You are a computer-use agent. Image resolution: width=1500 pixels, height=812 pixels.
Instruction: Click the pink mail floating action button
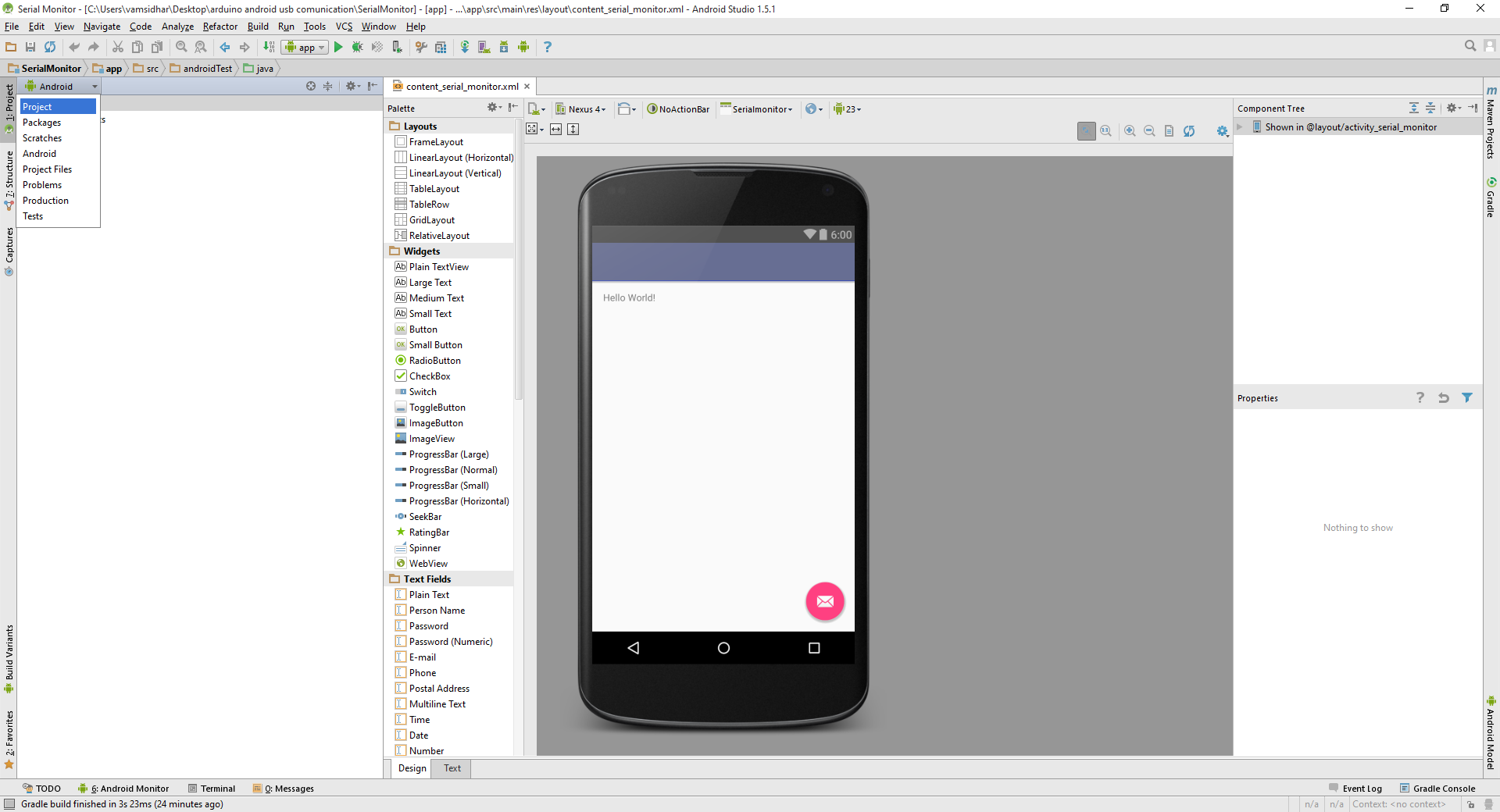click(825, 601)
